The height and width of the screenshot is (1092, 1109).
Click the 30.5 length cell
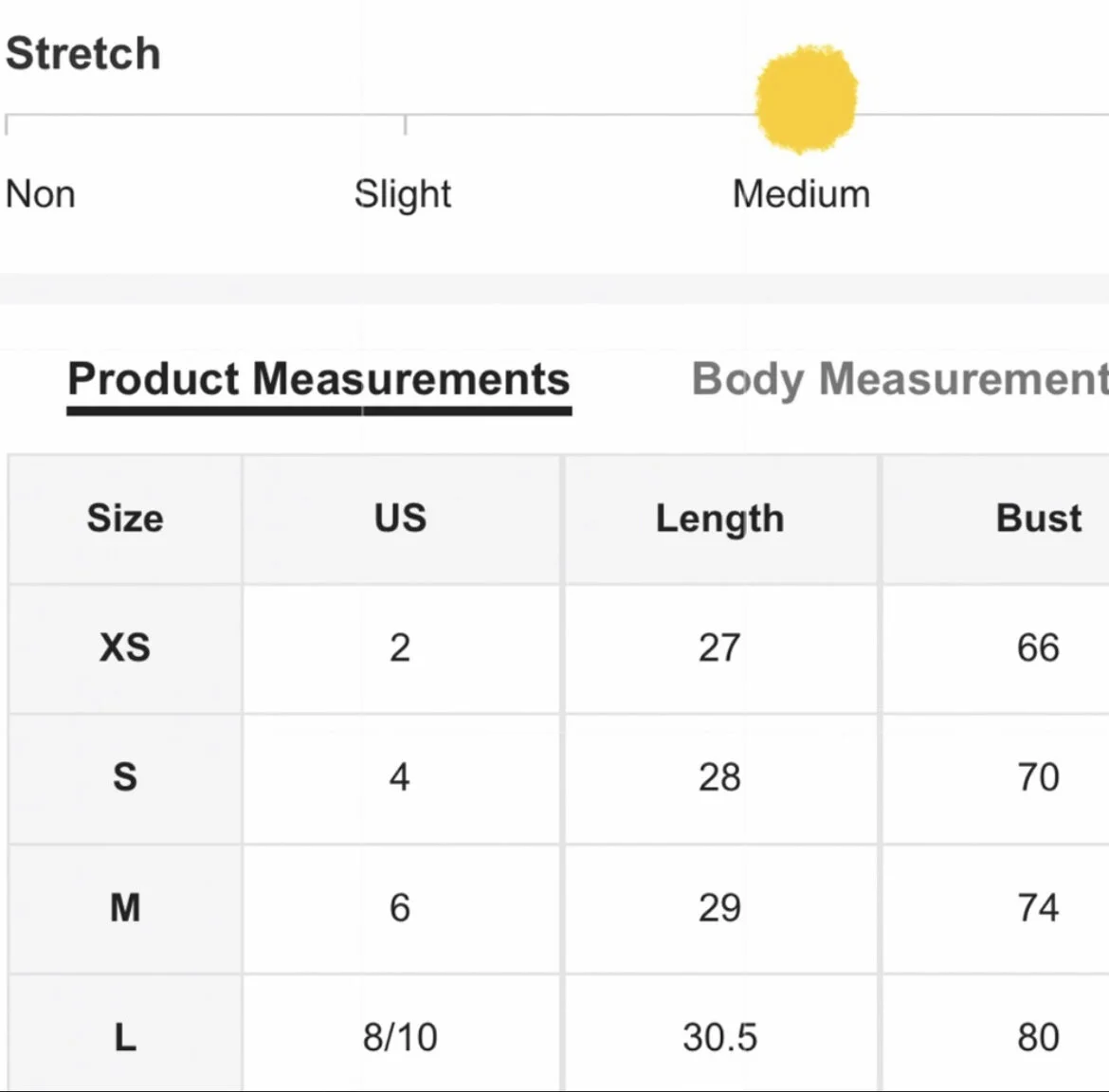[720, 1038]
